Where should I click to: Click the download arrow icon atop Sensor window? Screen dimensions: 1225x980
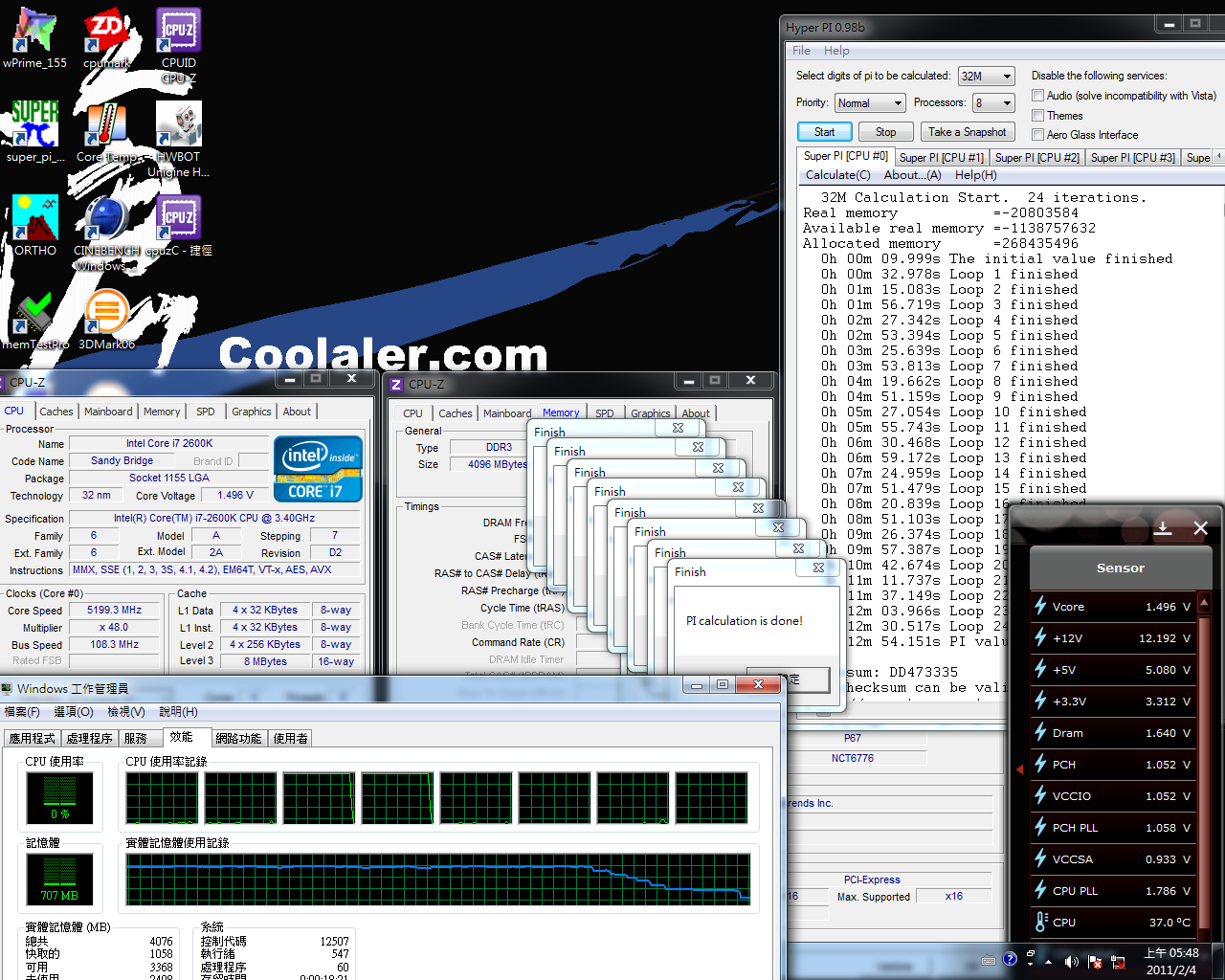pos(1164,527)
